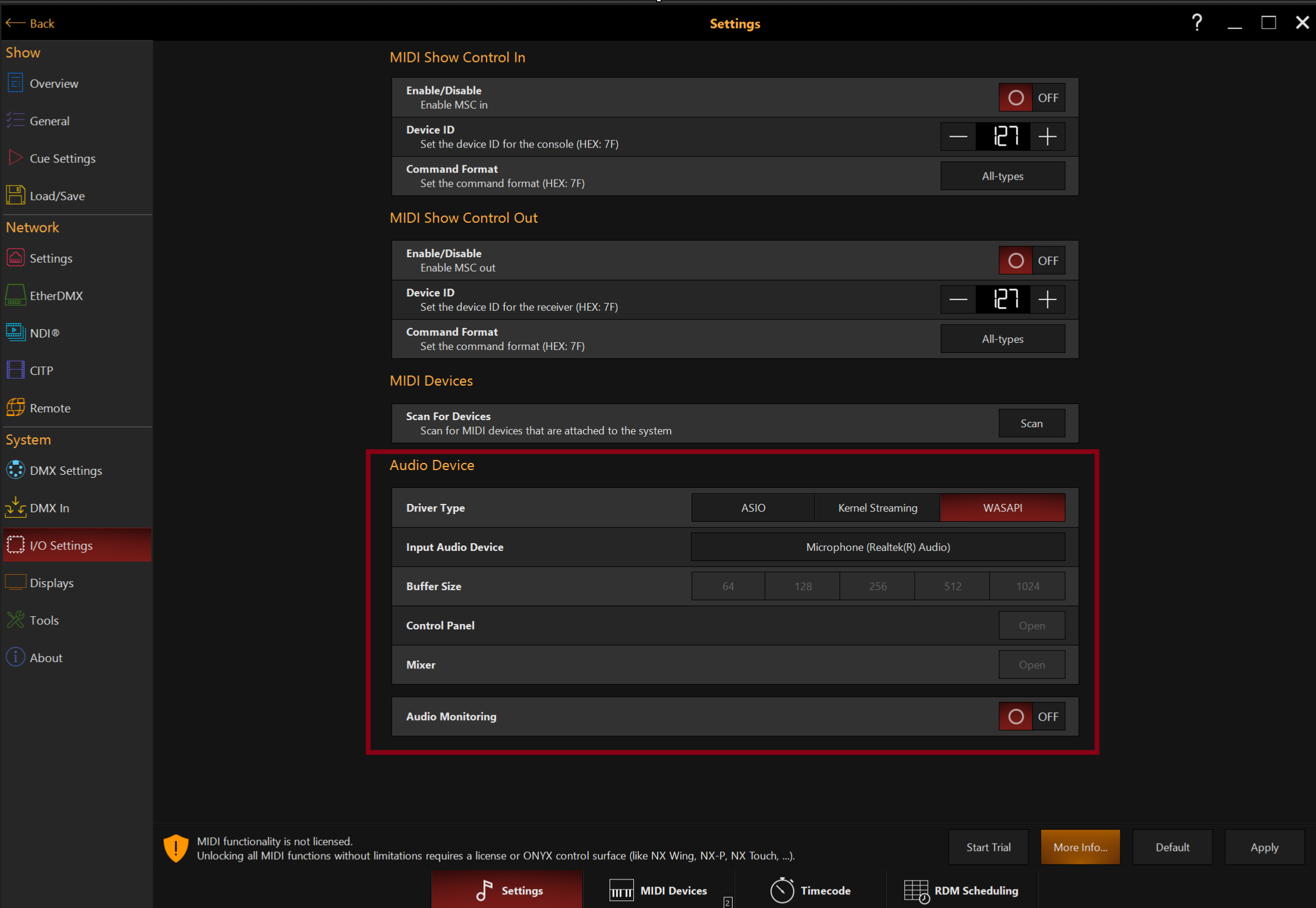Select the Cue Settings play icon
1316x908 pixels.
click(x=15, y=158)
